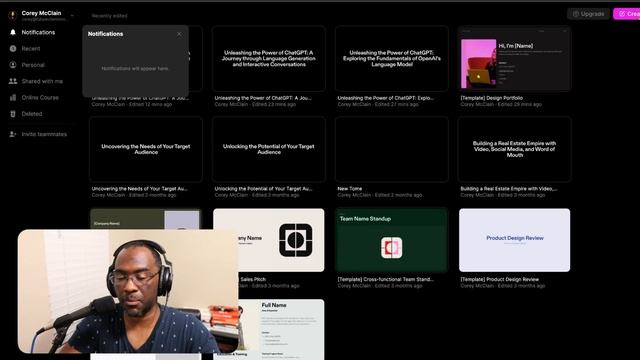Click '[Template] Design Portfolio' title text

coord(491,98)
